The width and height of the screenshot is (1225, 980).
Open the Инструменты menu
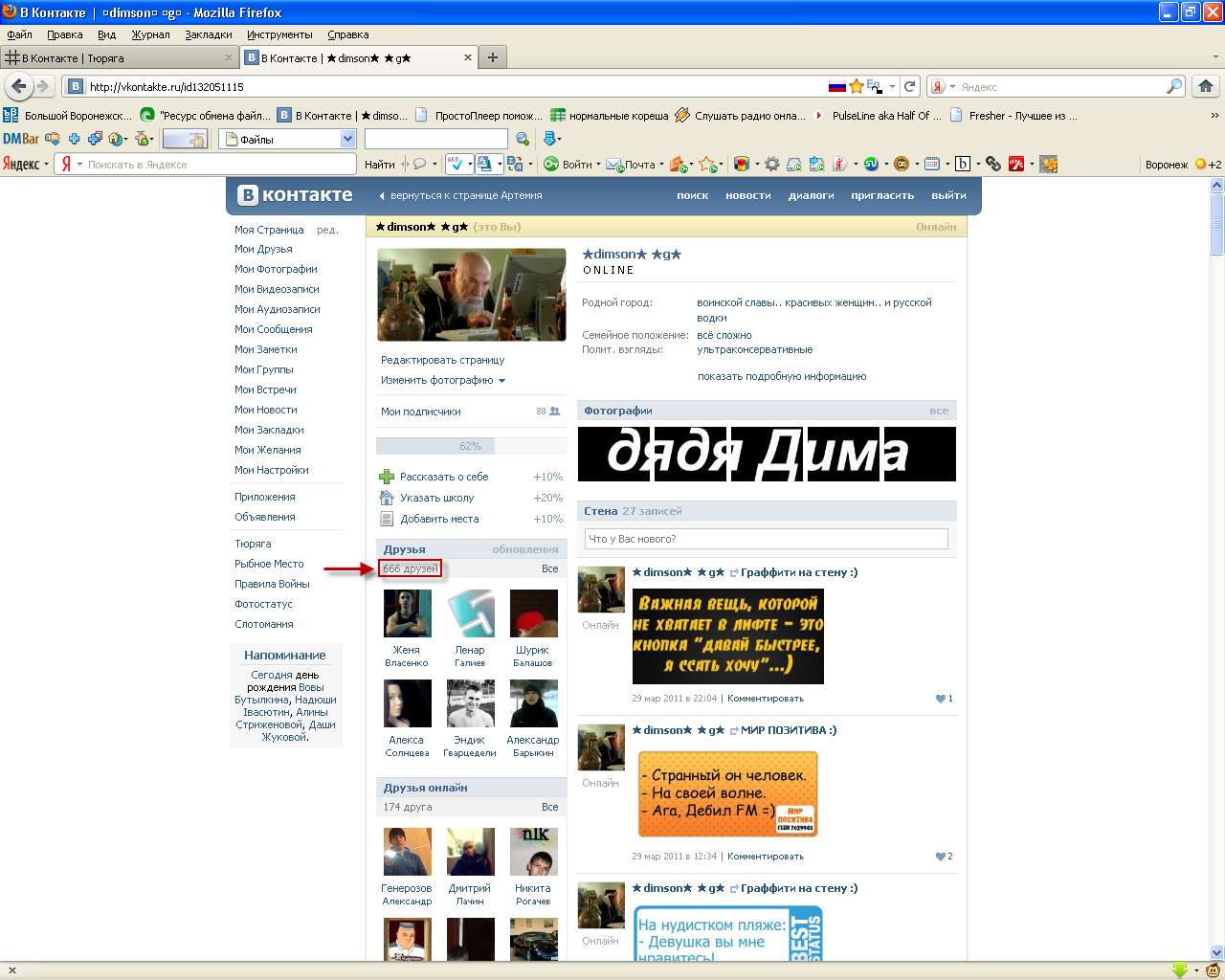[x=279, y=34]
